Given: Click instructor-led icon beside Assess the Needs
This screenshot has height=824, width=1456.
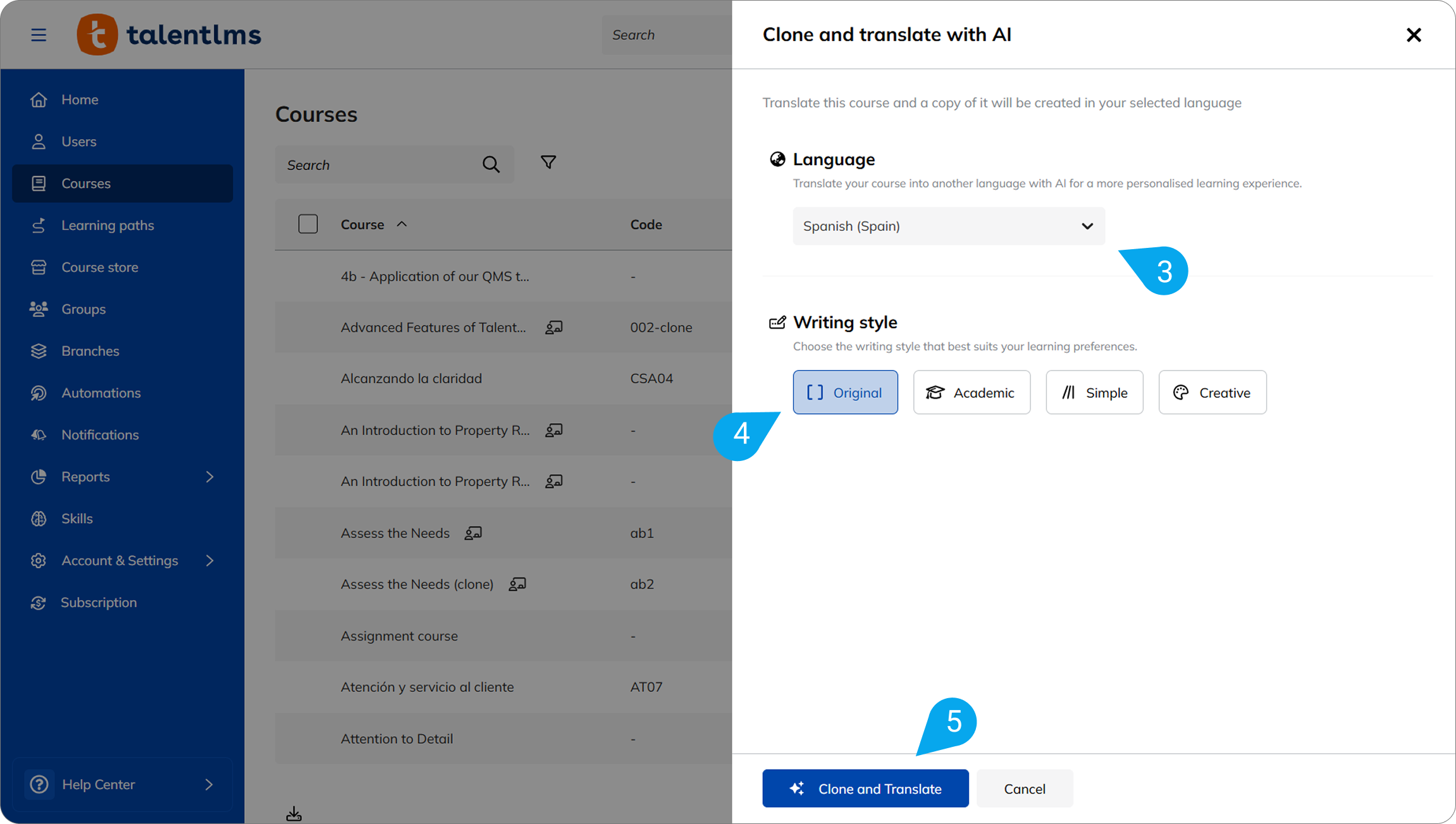Looking at the screenshot, I should pos(473,533).
